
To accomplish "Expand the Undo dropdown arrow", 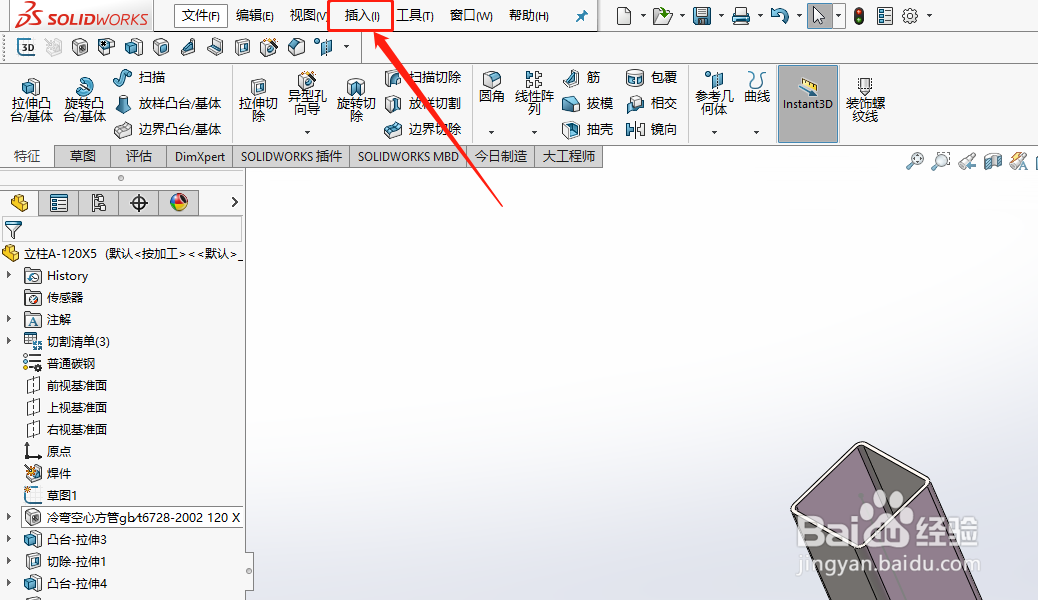I will tap(799, 16).
